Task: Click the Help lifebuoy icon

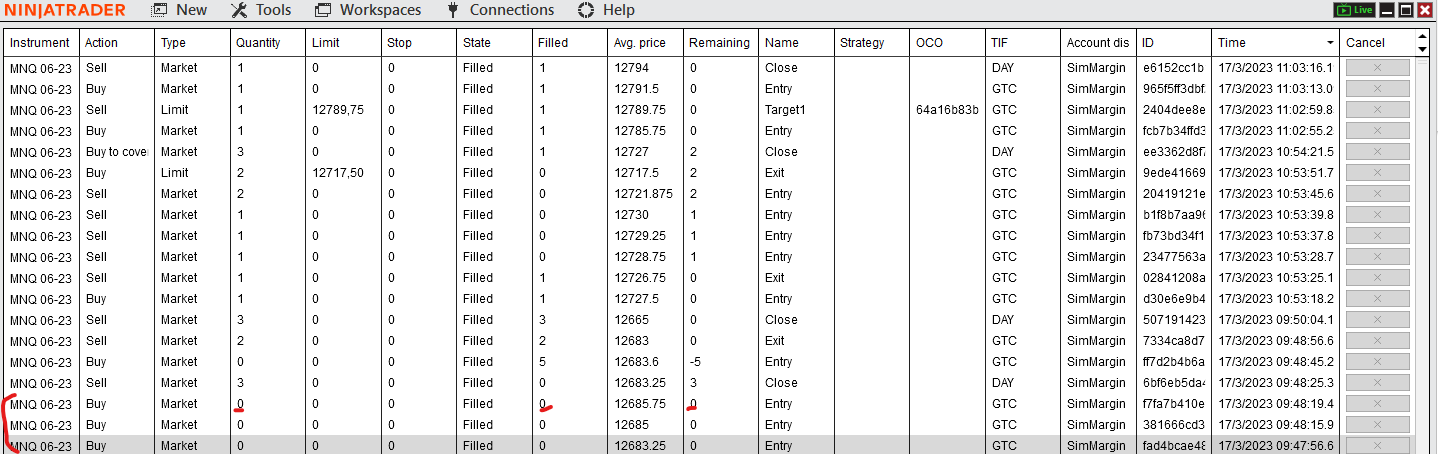Action: [x=586, y=10]
